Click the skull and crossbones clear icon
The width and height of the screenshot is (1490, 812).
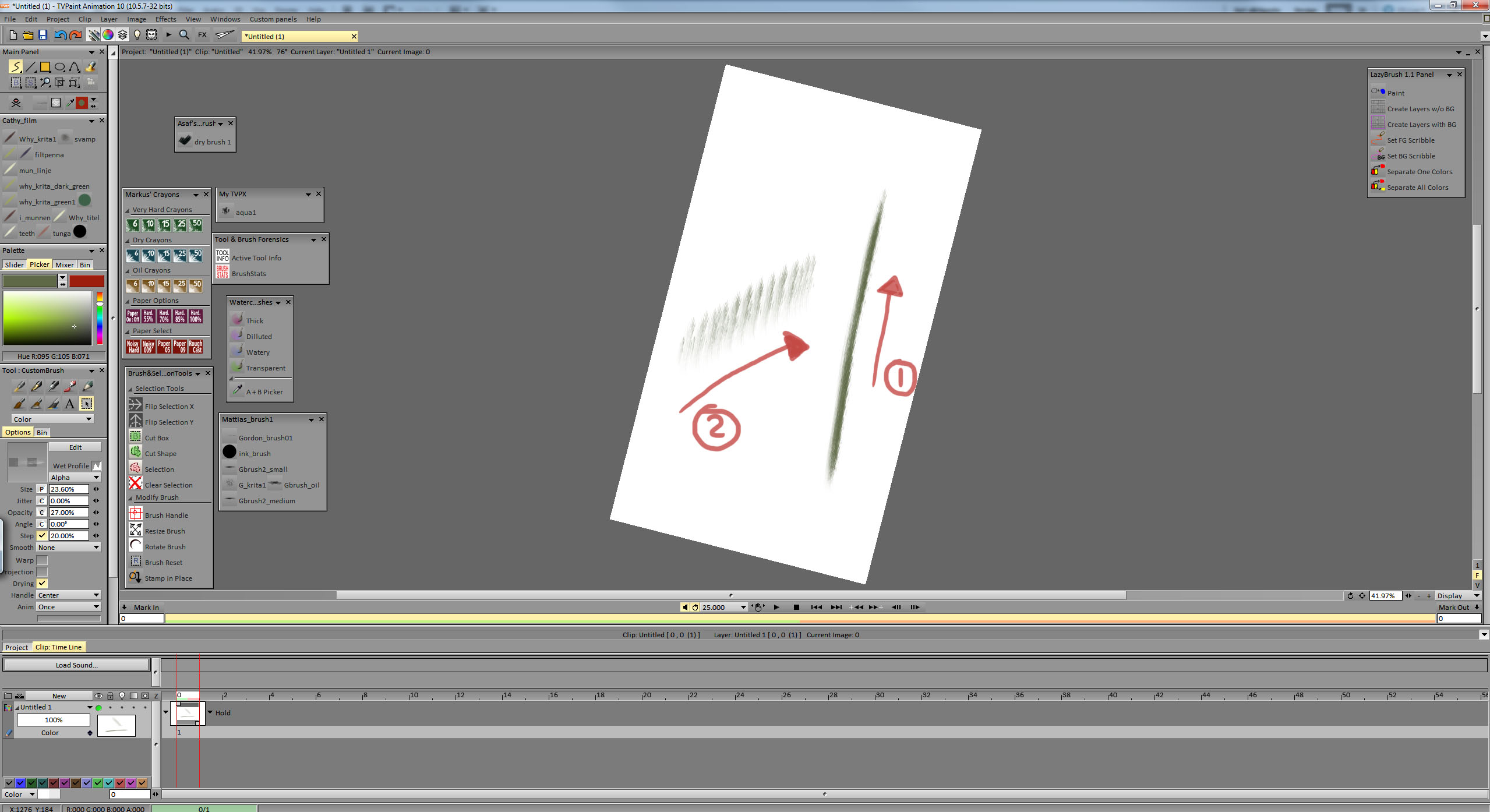16,103
